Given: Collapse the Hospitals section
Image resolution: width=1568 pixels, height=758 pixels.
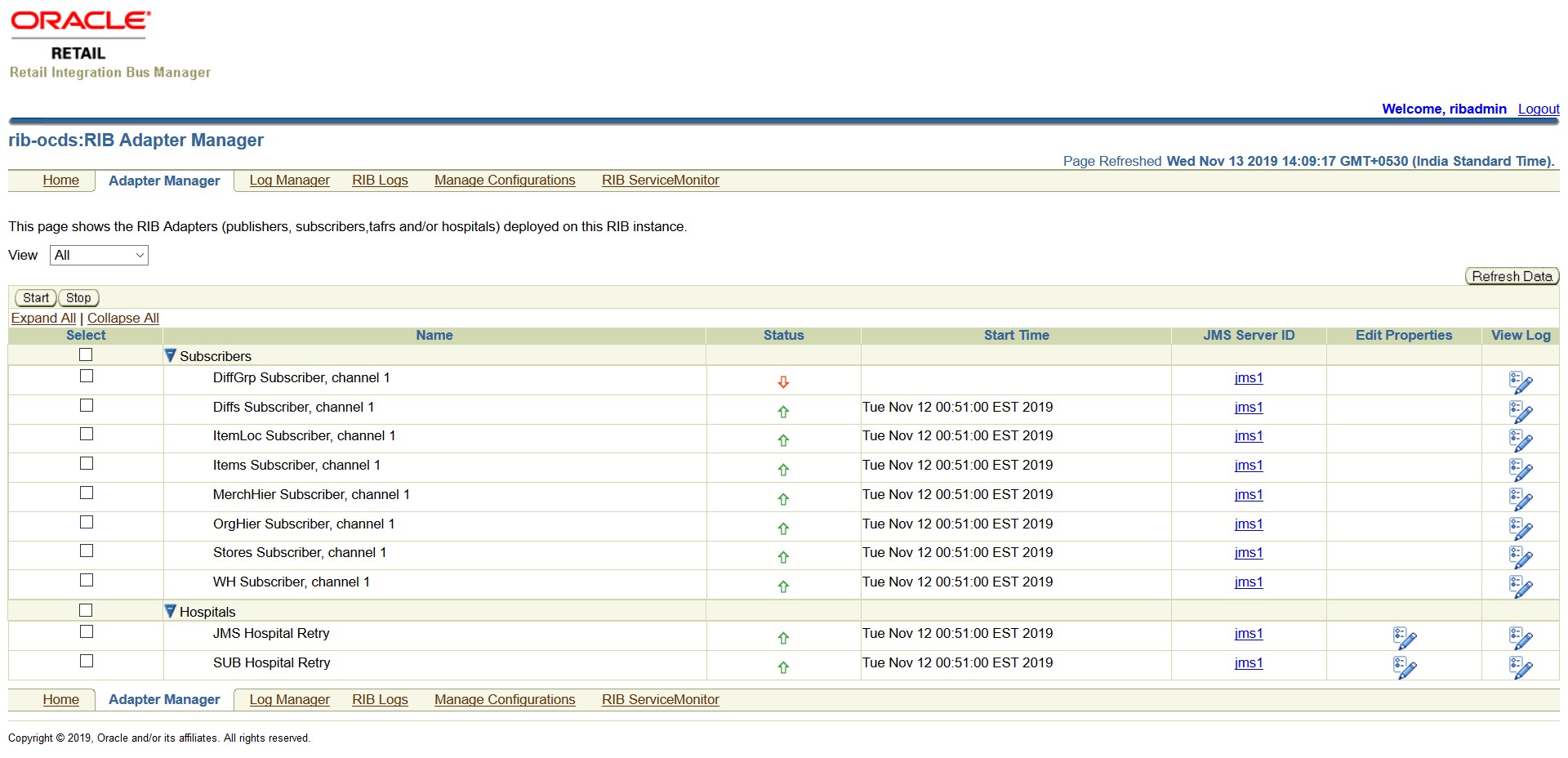Looking at the screenshot, I should [170, 609].
